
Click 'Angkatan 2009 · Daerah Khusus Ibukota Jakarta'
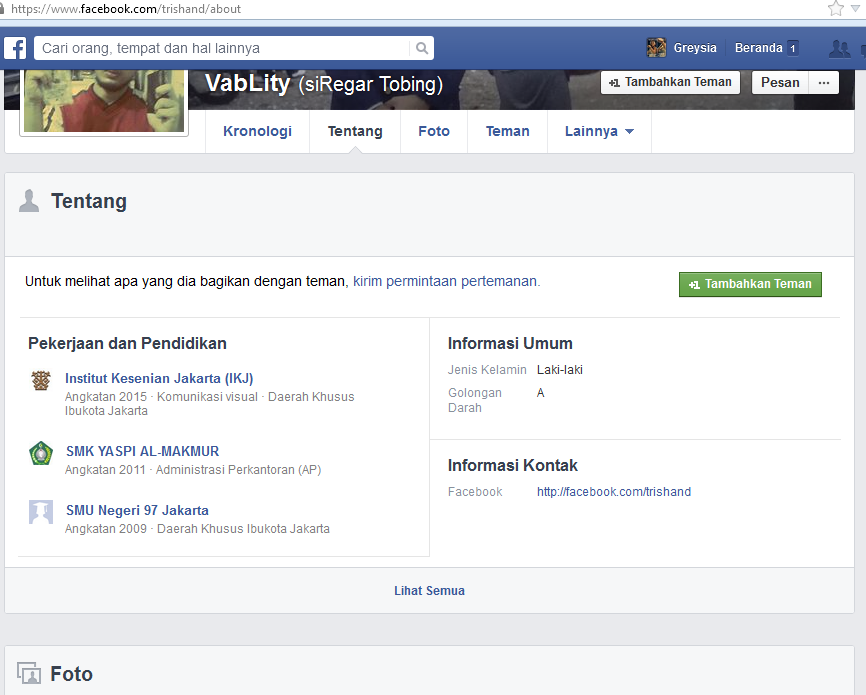197,529
